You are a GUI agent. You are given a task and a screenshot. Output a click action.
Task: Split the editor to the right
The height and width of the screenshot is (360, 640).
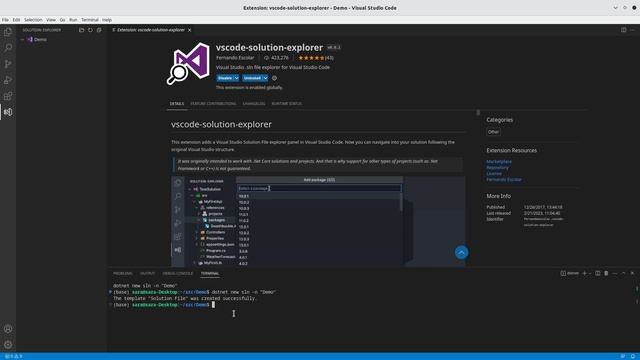[x=624, y=30]
